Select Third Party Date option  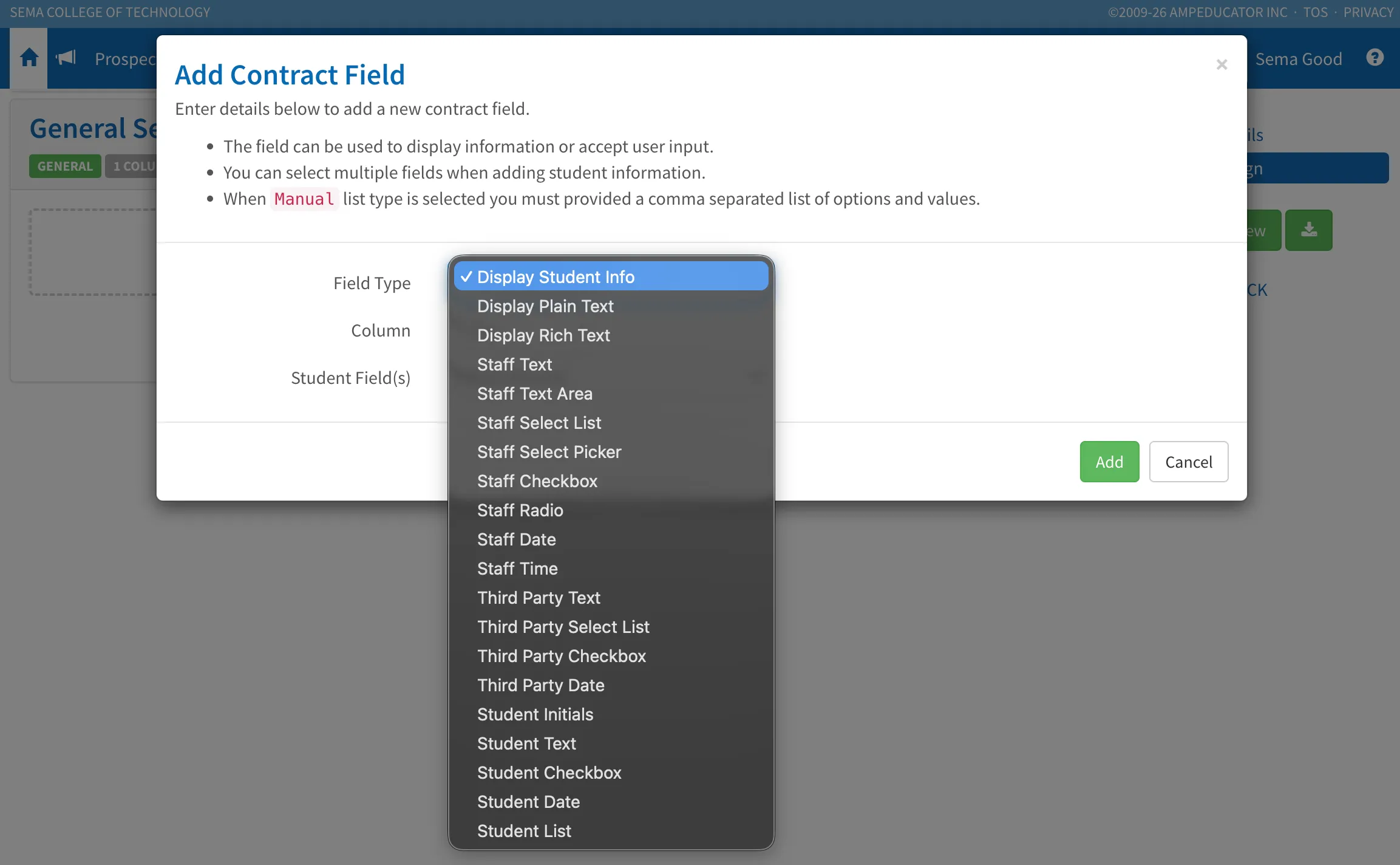[611, 685]
